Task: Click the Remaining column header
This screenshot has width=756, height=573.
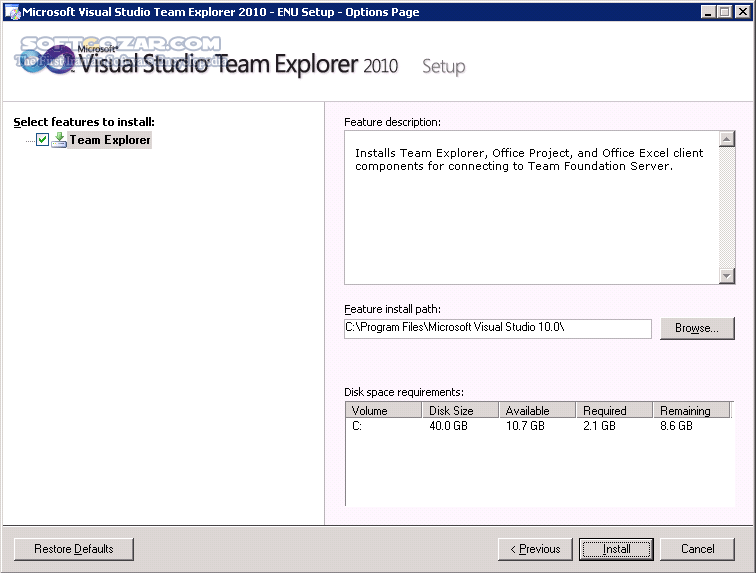Action: tap(692, 410)
